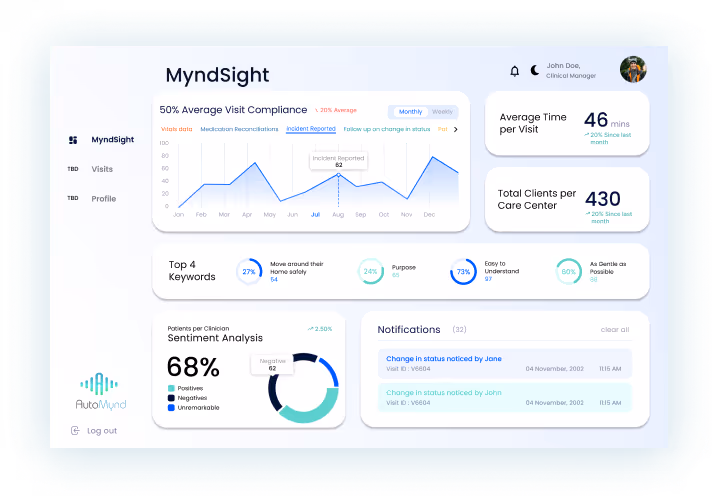Select Follow up on change in status tab
The image size is (718, 502).
point(386,129)
